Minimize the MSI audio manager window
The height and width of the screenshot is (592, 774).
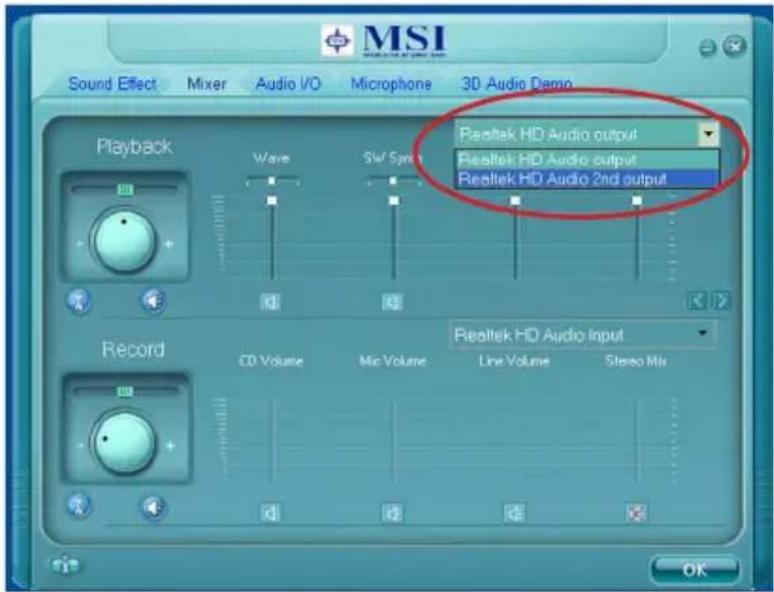coord(708,48)
